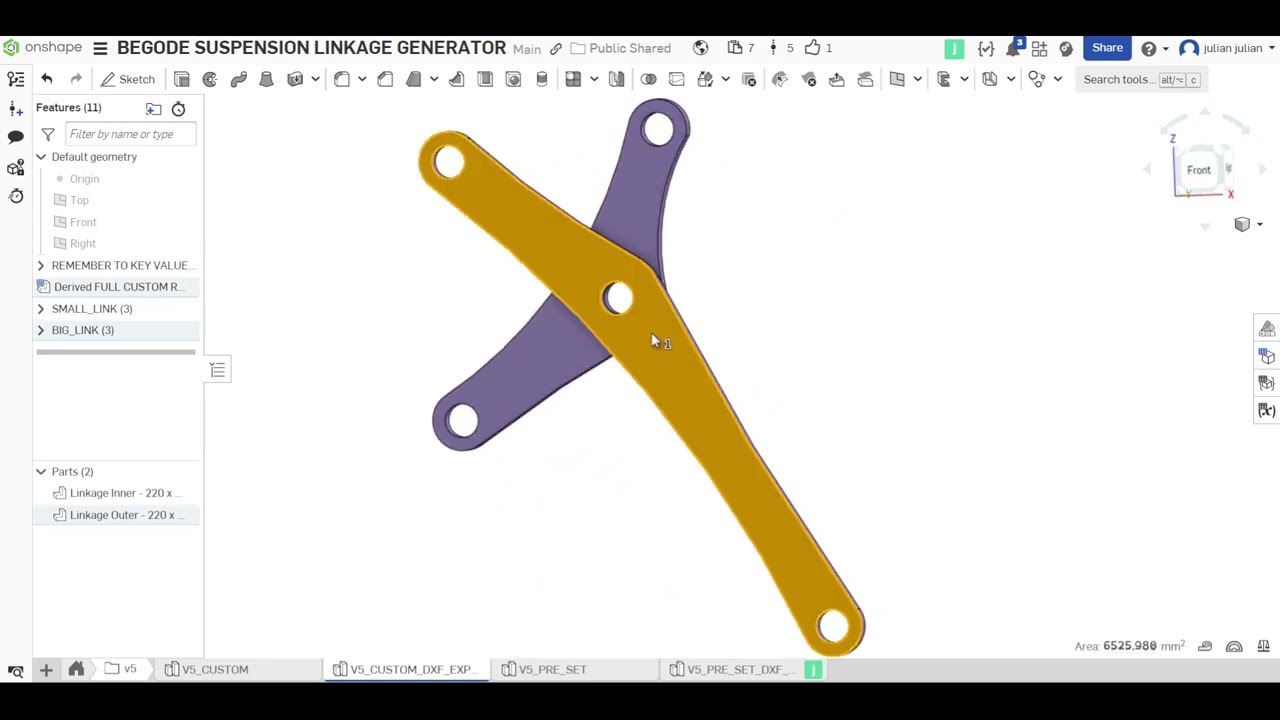Expand the SMALL_LINK (3) folder
The image size is (1280, 720).
41,309
